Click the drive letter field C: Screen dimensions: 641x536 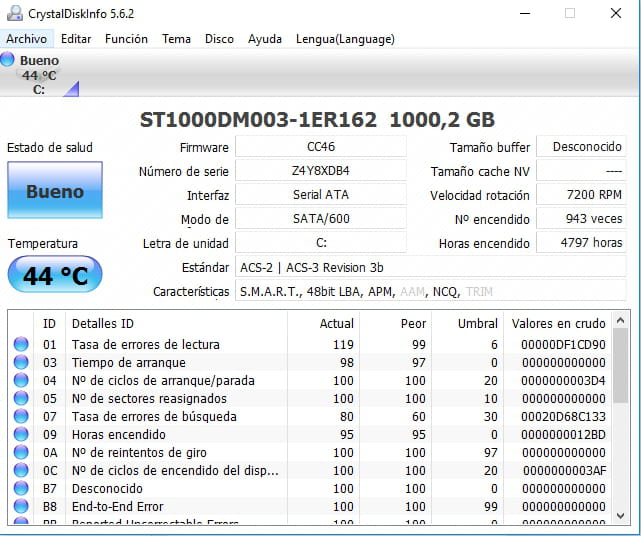[321, 243]
